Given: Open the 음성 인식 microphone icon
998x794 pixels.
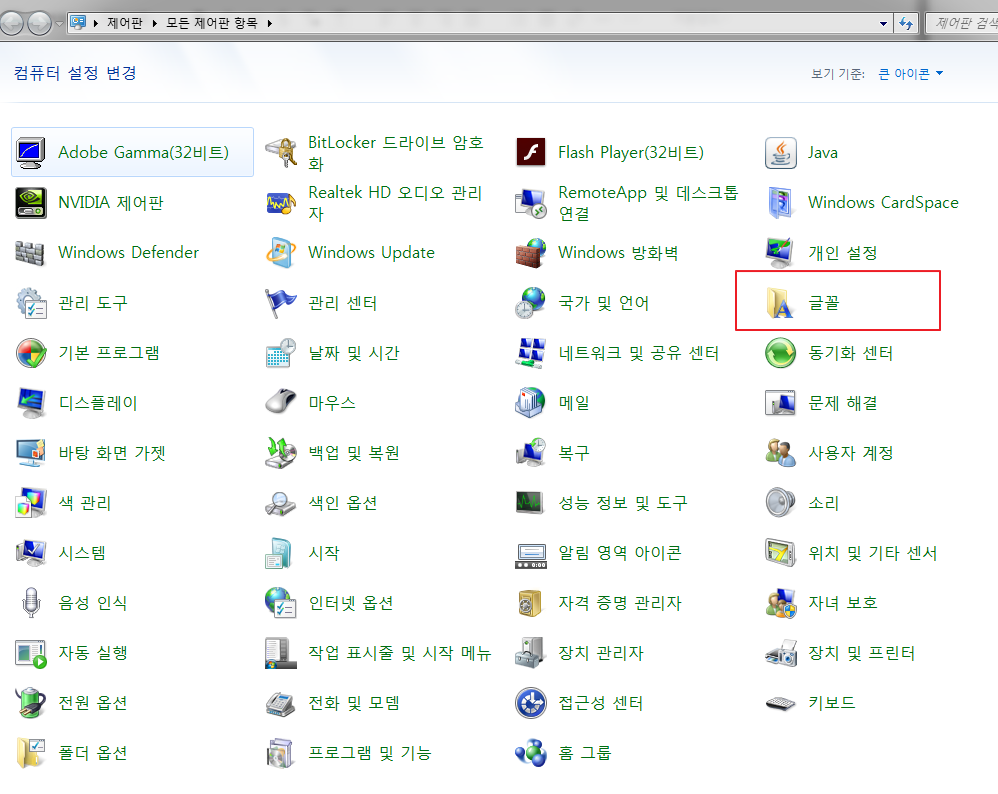Looking at the screenshot, I should (31, 603).
